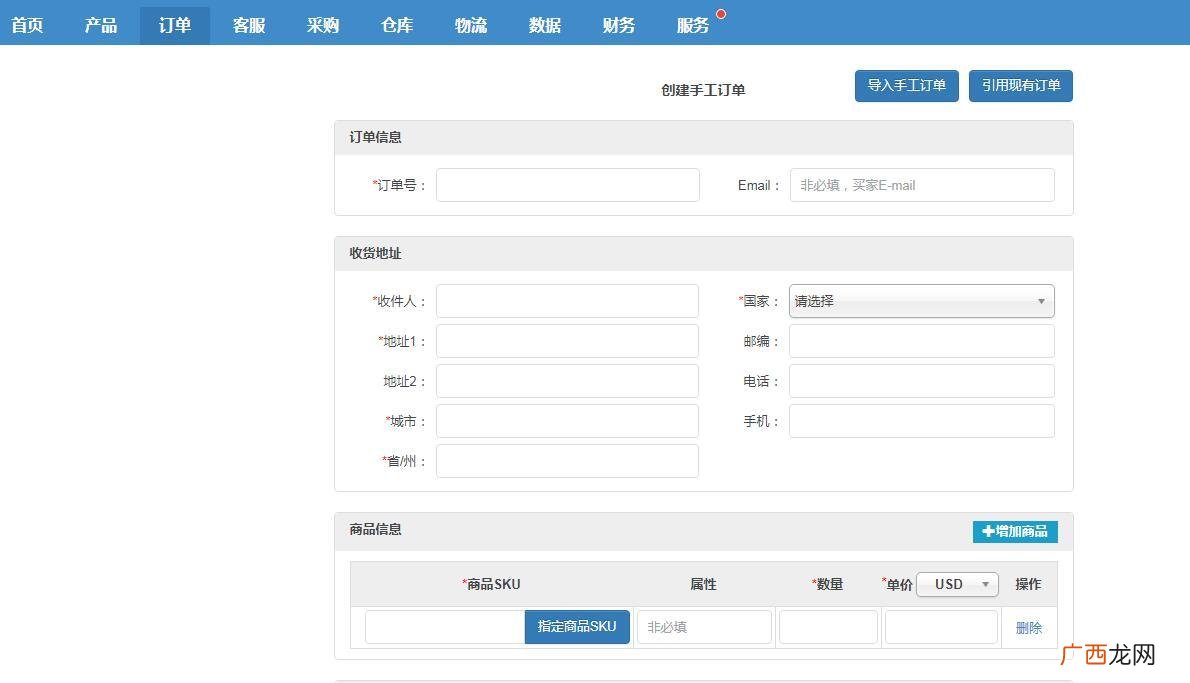Go to the 财务 section
Image resolution: width=1190 pixels, height=683 pixels.
pyautogui.click(x=619, y=25)
